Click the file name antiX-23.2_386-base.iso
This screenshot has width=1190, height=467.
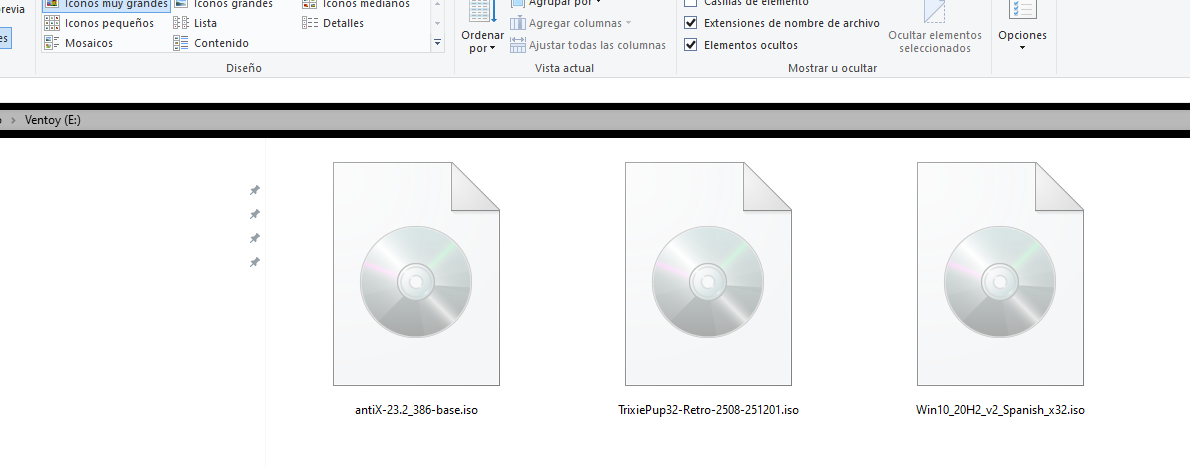(417, 410)
